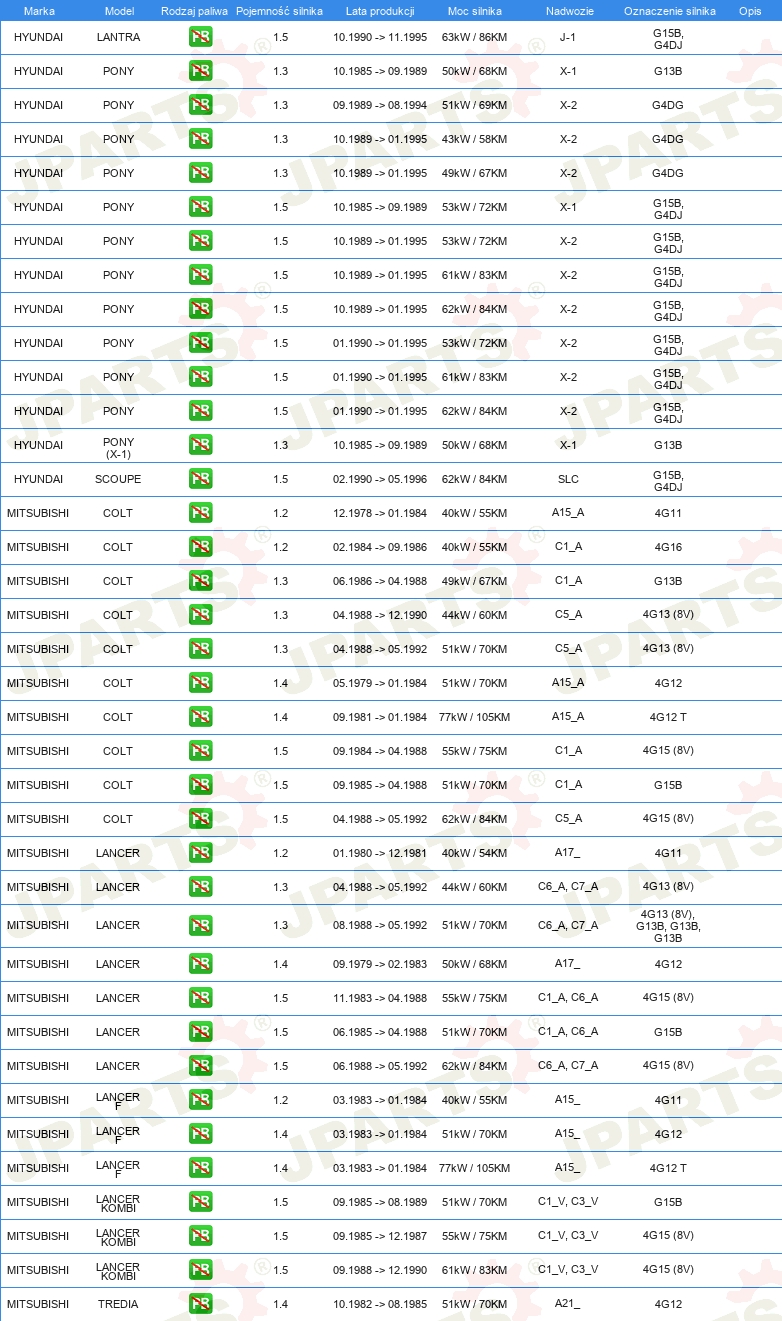Viewport: 782px width, 1321px height.
Task: Click the 09.1985 -> 08.1989 production dates
Action: [x=380, y=1202]
